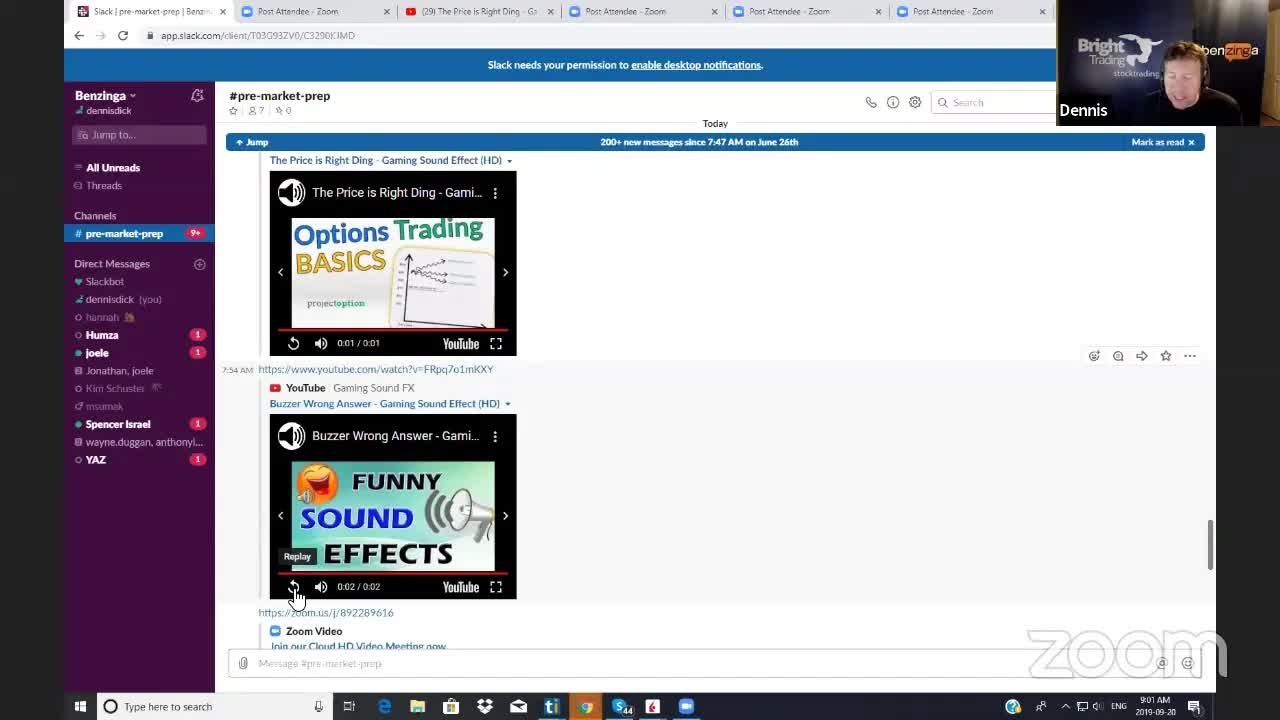1280x720 pixels.
Task: Go to next video on Price is Right player
Action: point(505,272)
